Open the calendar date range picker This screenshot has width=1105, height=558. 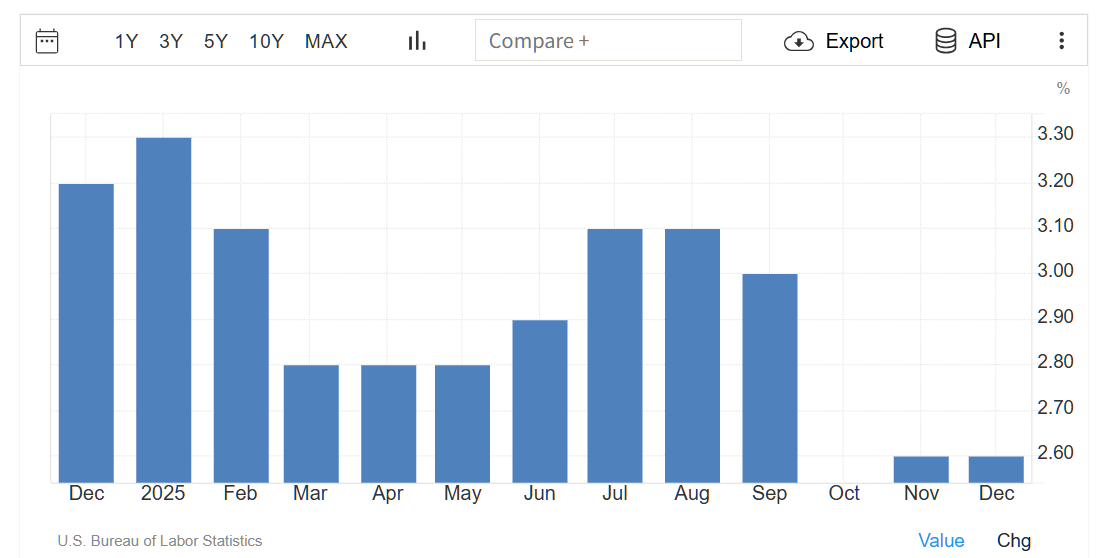click(x=47, y=41)
